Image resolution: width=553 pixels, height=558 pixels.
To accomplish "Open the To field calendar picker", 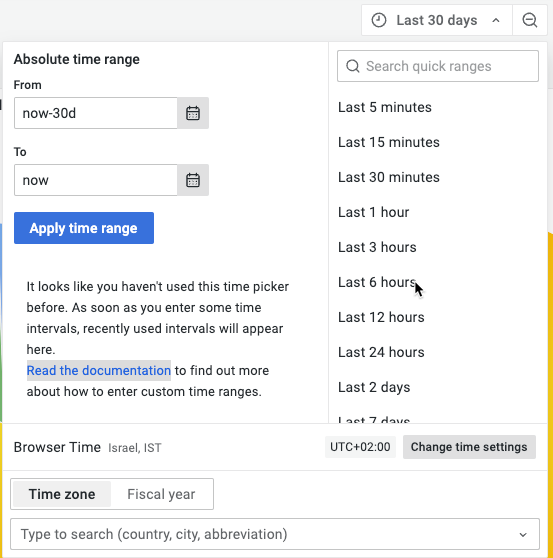I will pos(193,180).
